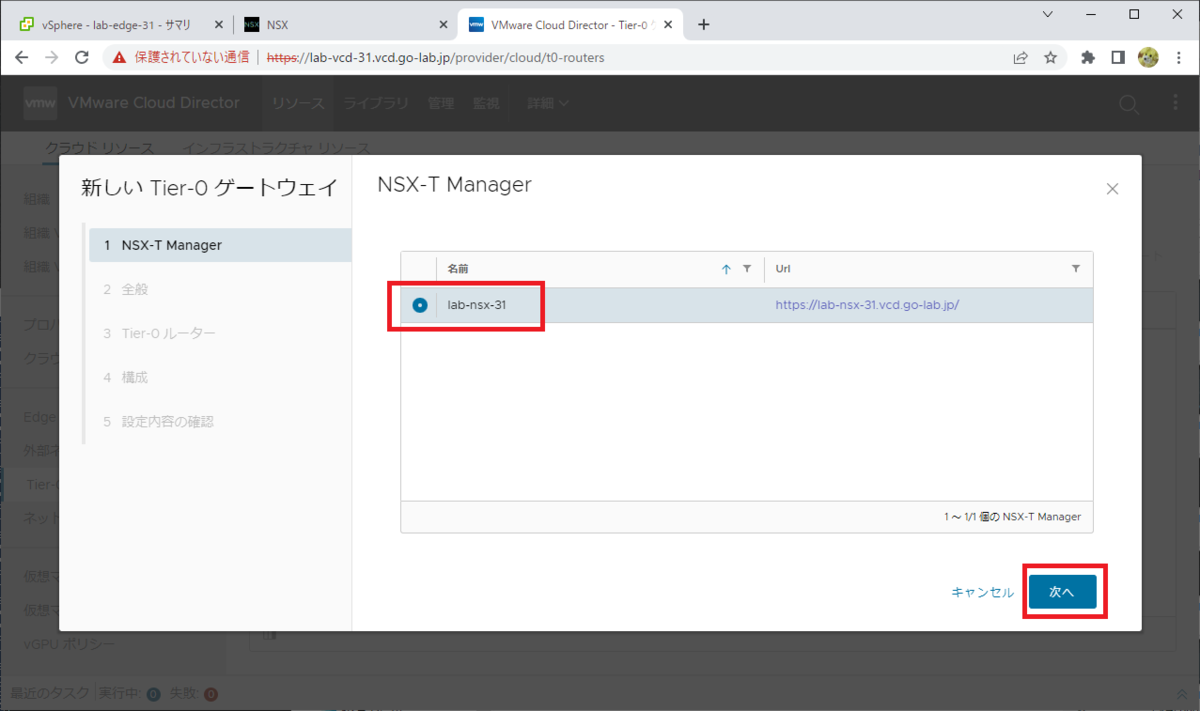Close the VMware Cloud Director browser tab
Screen dimensions: 1200x711
click(x=668, y=25)
